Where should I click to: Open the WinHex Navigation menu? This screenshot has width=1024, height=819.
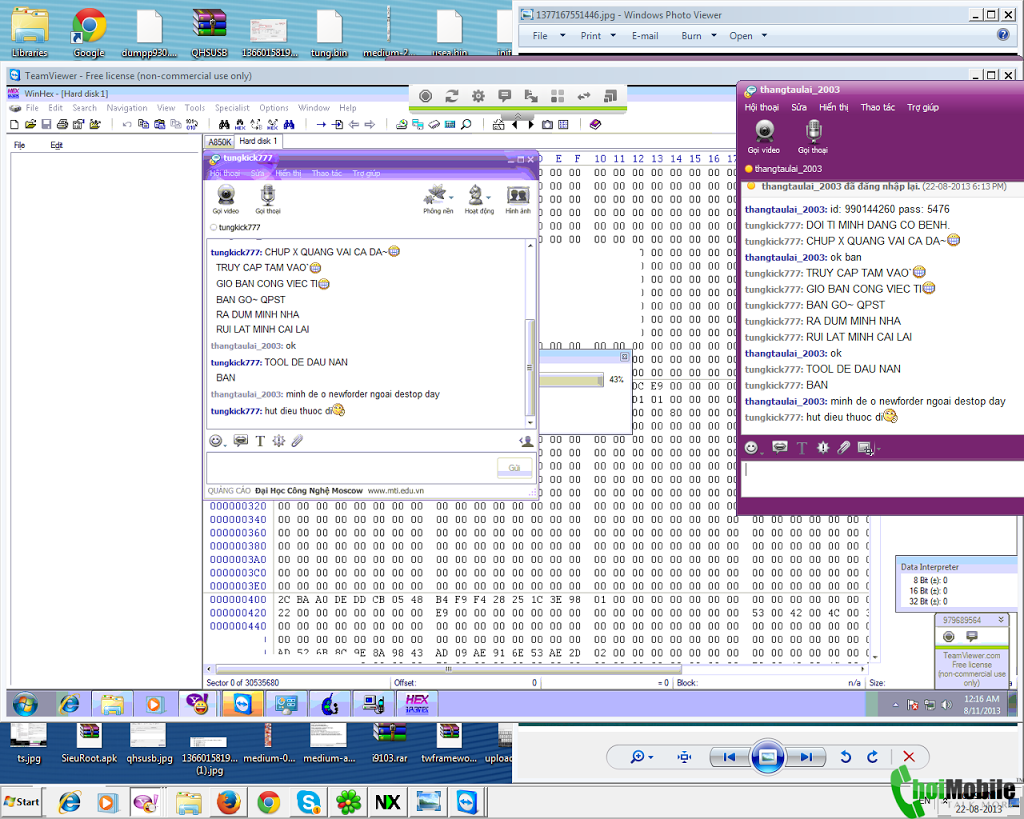(127, 108)
